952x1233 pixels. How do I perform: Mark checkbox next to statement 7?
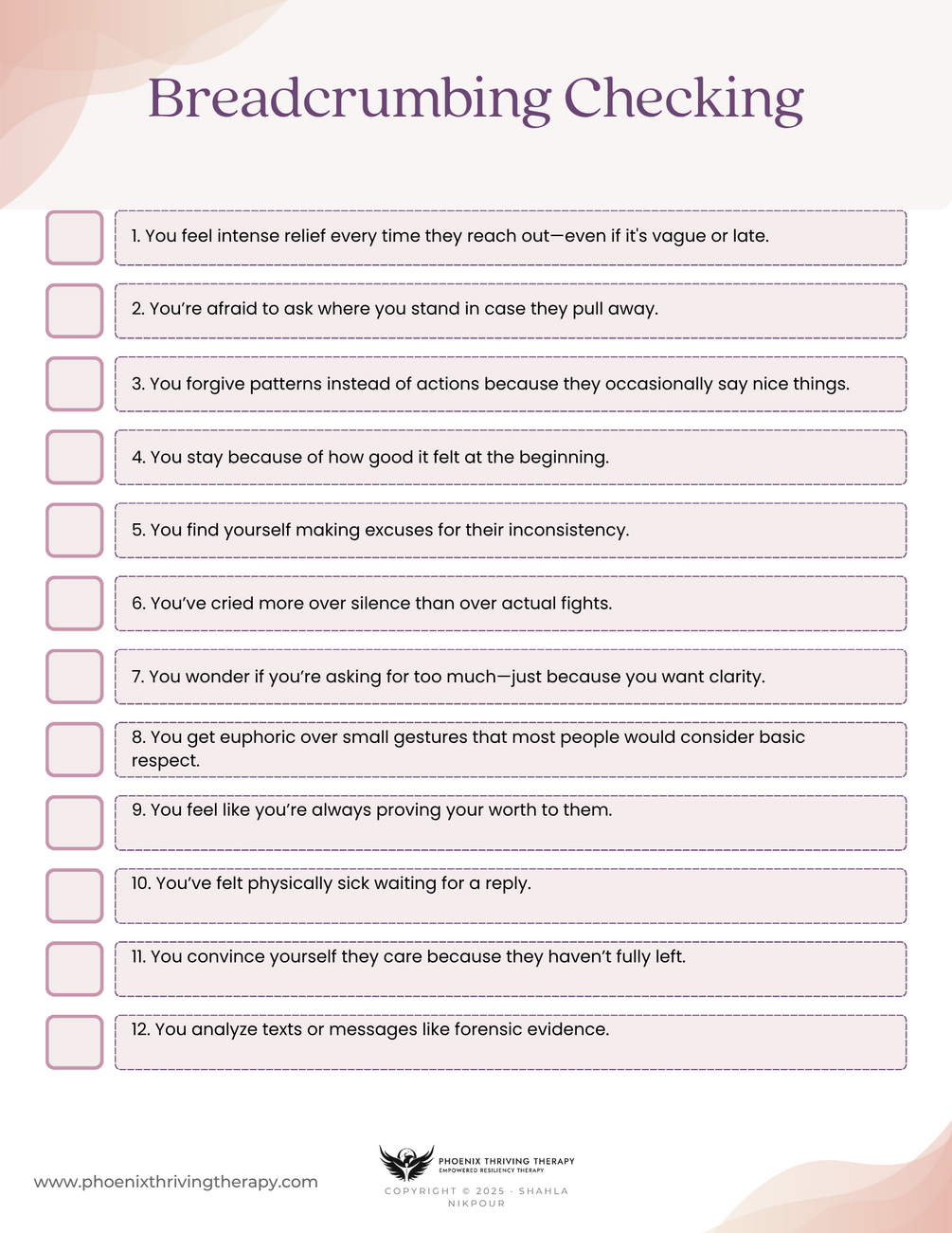point(74,676)
